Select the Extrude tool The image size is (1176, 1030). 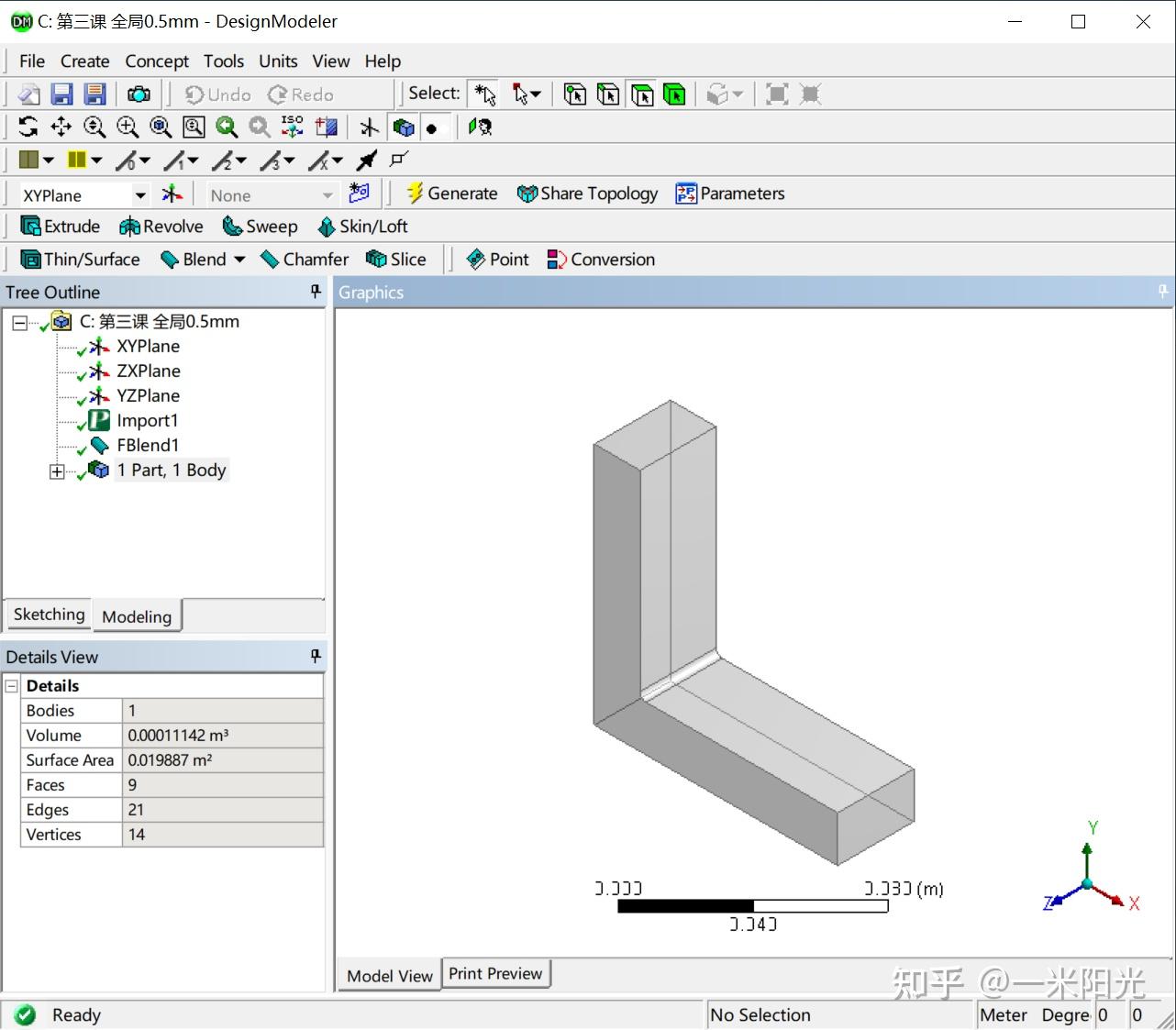[x=60, y=226]
